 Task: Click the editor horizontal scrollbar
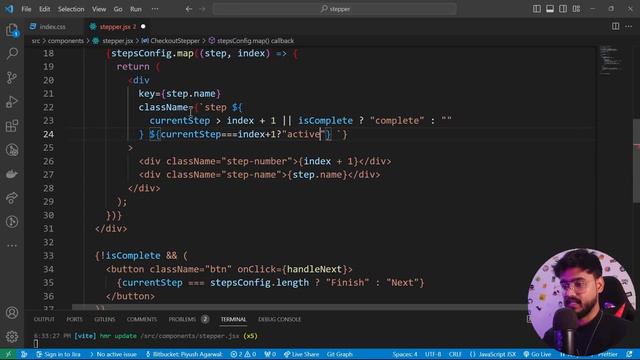pyautogui.click(x=300, y=307)
